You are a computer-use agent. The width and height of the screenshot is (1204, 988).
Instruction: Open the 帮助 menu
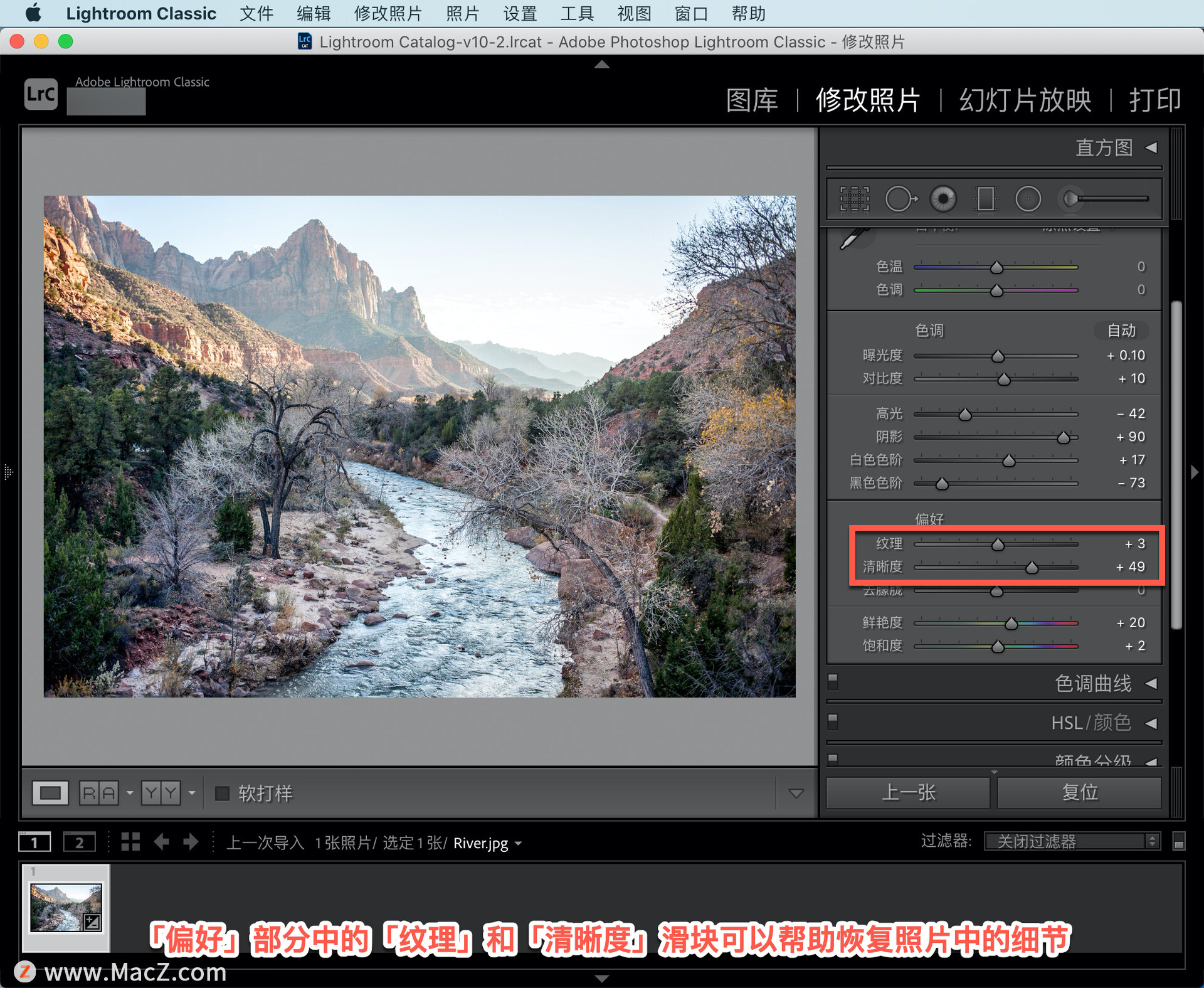748,13
